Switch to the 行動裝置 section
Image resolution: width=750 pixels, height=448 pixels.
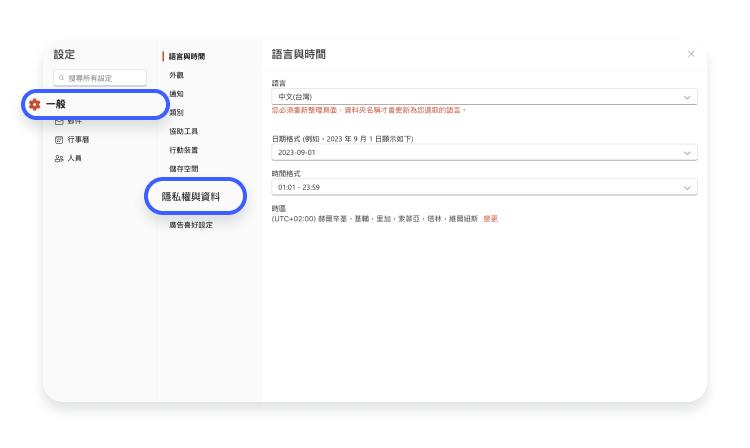coord(184,150)
